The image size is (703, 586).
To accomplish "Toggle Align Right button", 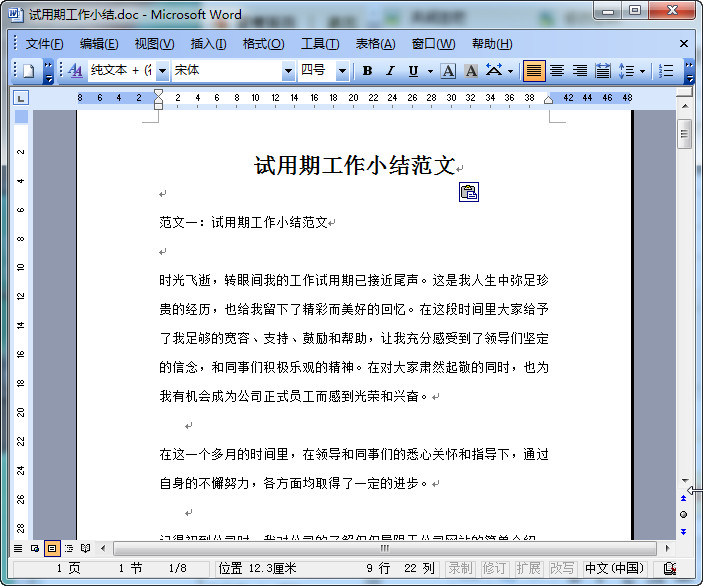I will tap(580, 71).
